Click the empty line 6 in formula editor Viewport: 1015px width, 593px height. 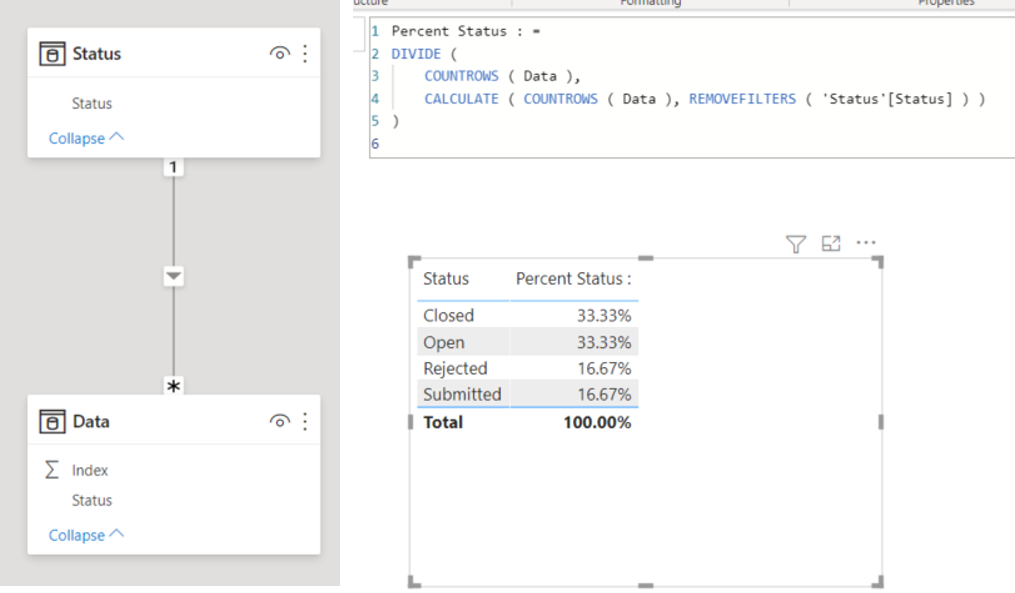[x=693, y=144]
